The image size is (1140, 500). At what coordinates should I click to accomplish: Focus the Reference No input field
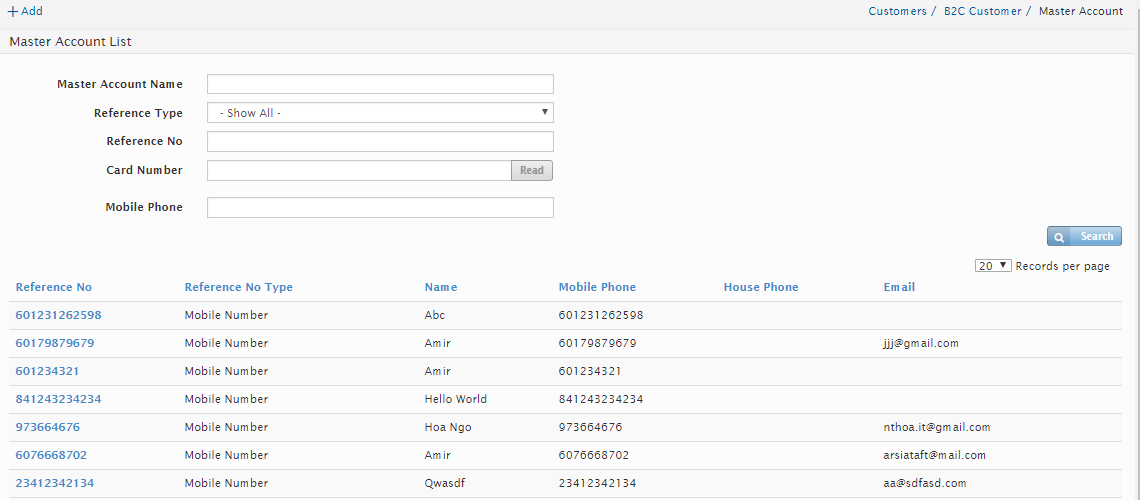[x=380, y=141]
